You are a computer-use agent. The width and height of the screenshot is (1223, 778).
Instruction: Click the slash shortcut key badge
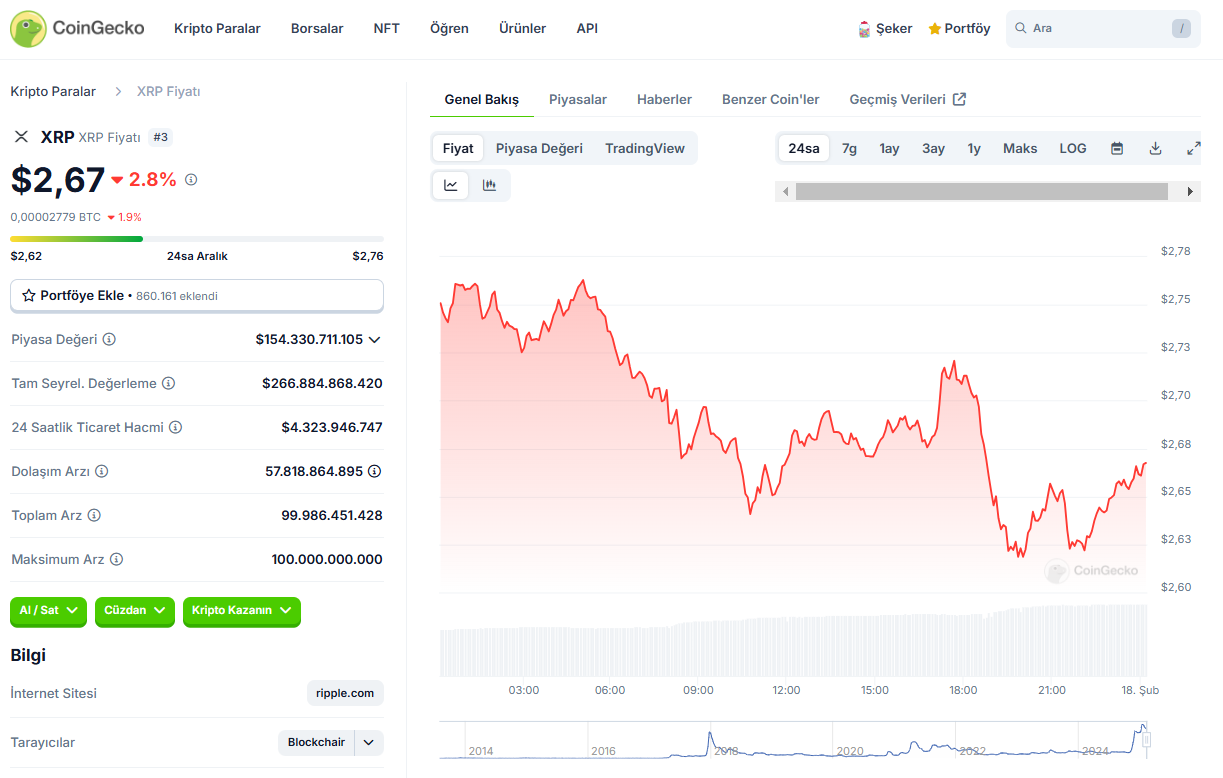click(1182, 28)
